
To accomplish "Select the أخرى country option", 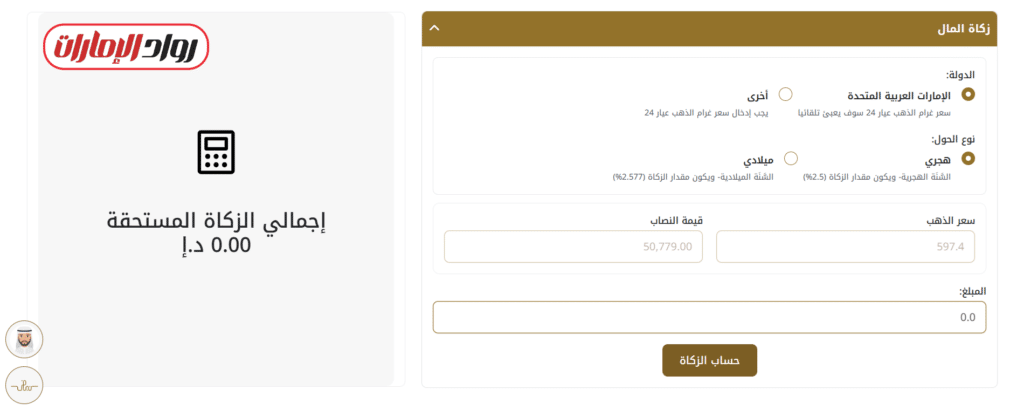I will click(785, 94).
